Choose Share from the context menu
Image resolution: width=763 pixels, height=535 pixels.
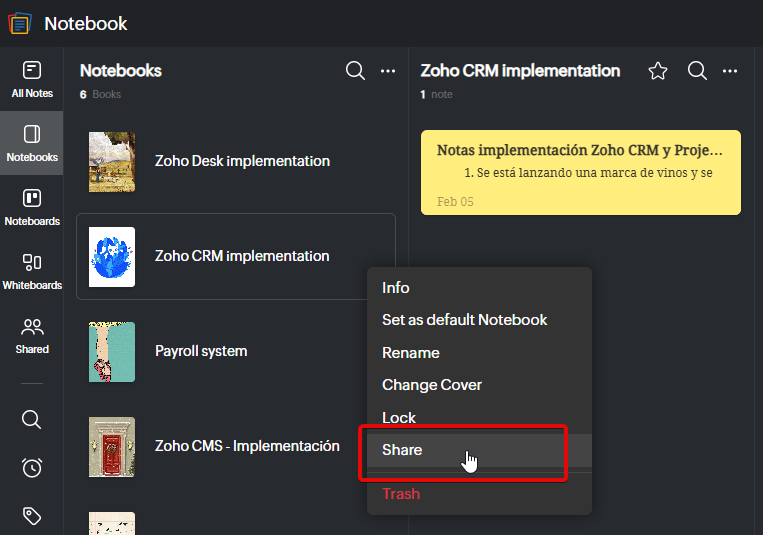click(x=402, y=450)
